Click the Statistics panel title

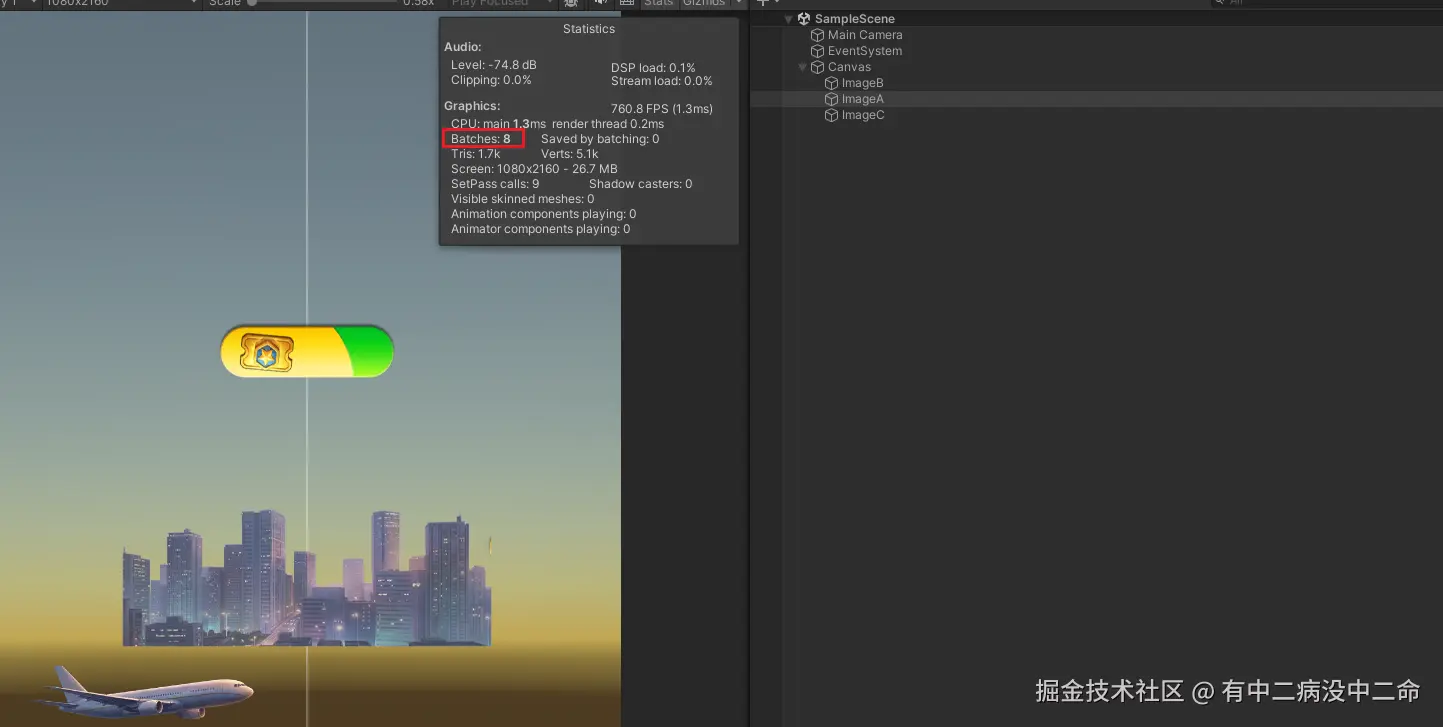point(589,29)
